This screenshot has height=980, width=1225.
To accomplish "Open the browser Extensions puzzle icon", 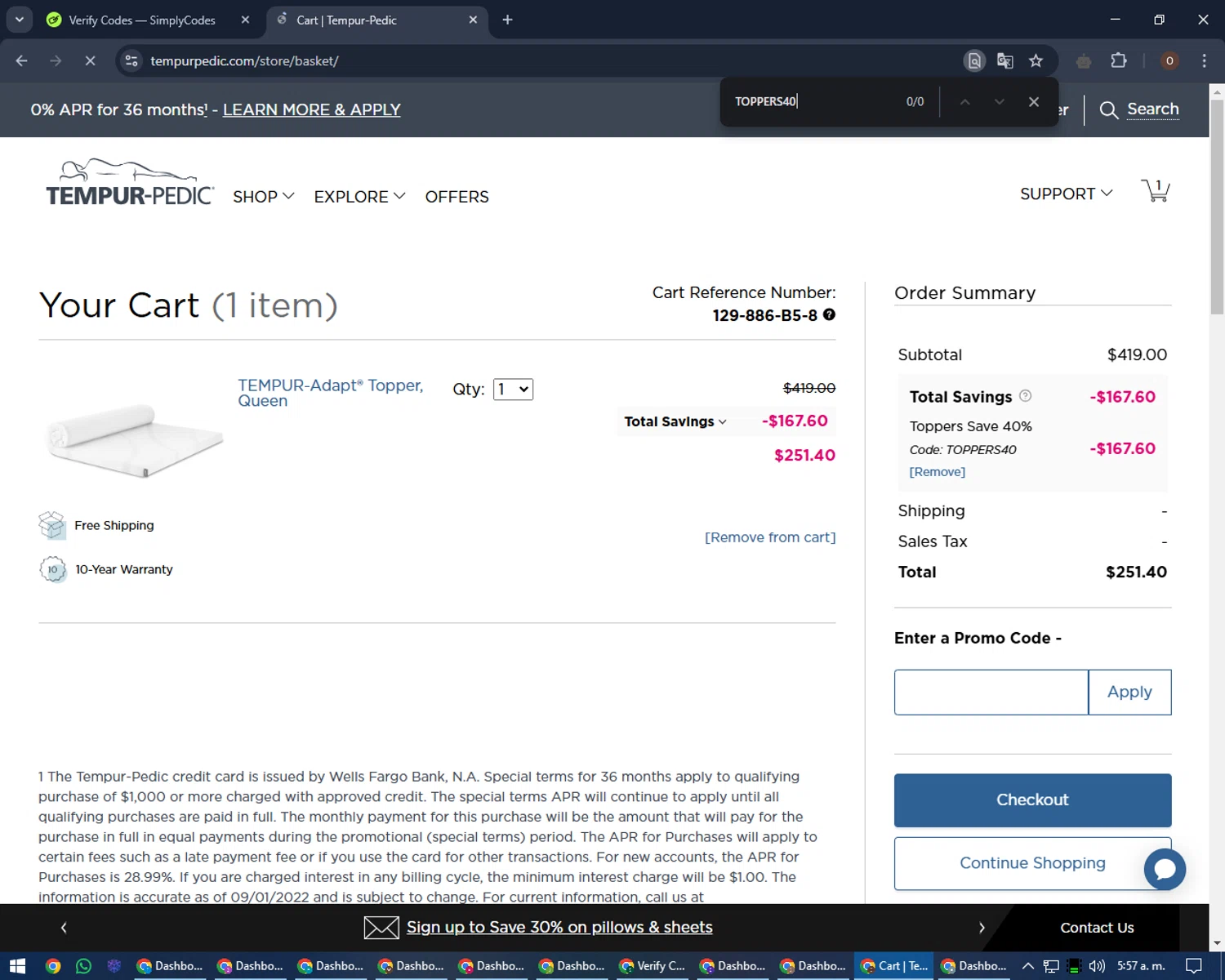I will (x=1119, y=60).
